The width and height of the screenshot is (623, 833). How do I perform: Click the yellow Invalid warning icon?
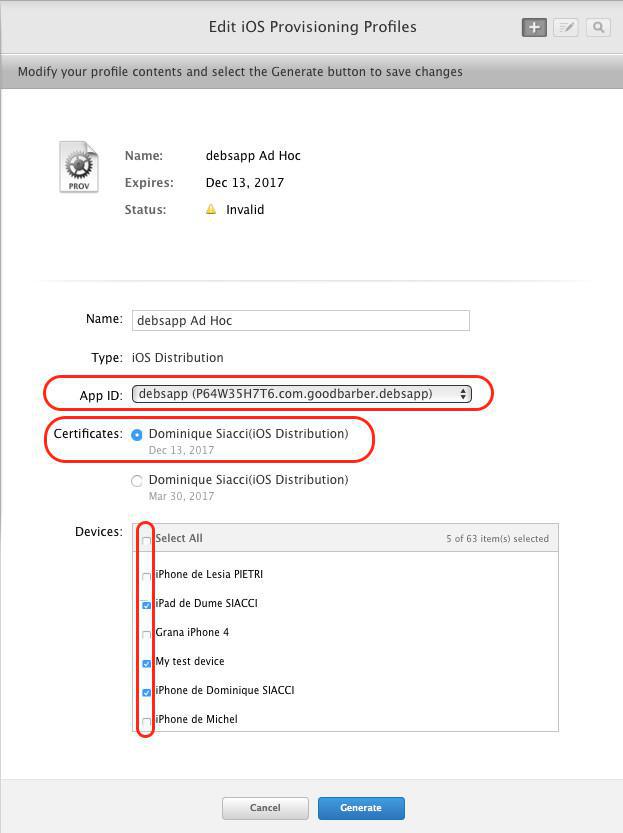tap(211, 210)
